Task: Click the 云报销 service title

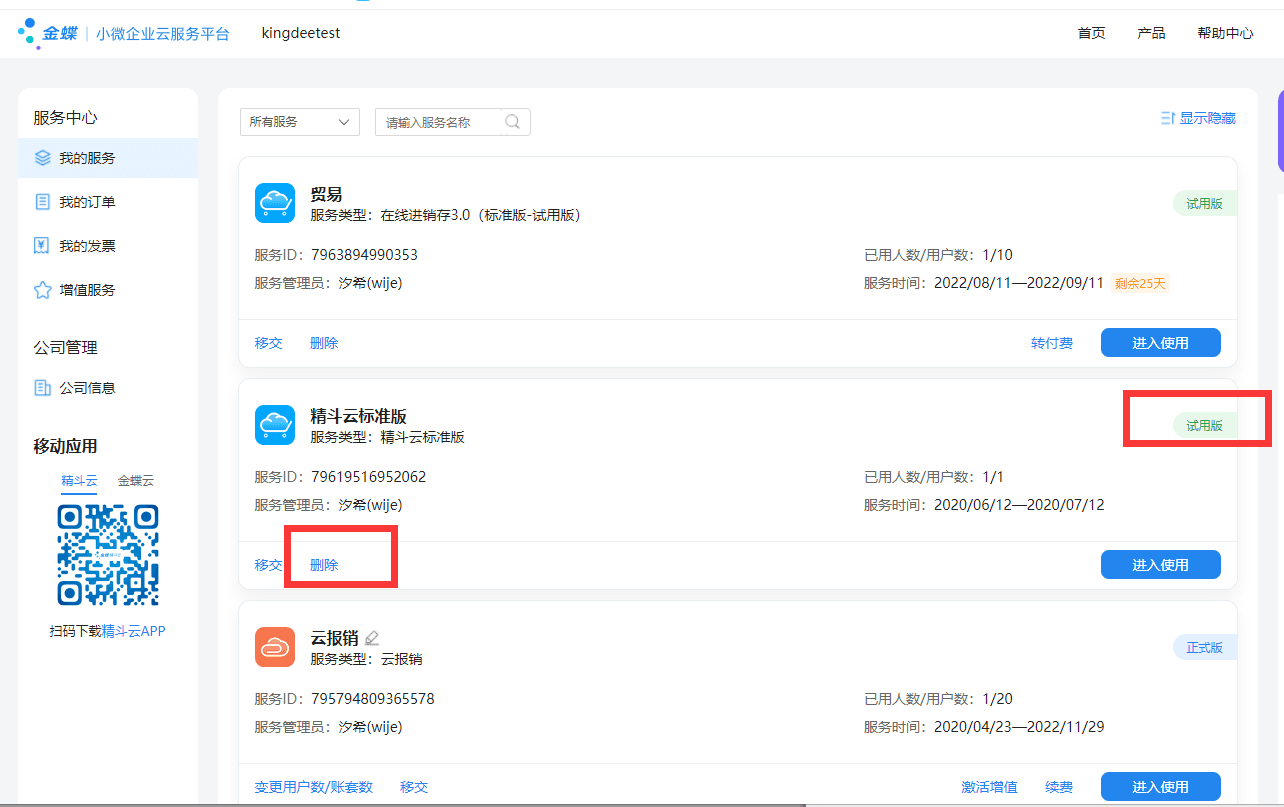Action: point(334,638)
